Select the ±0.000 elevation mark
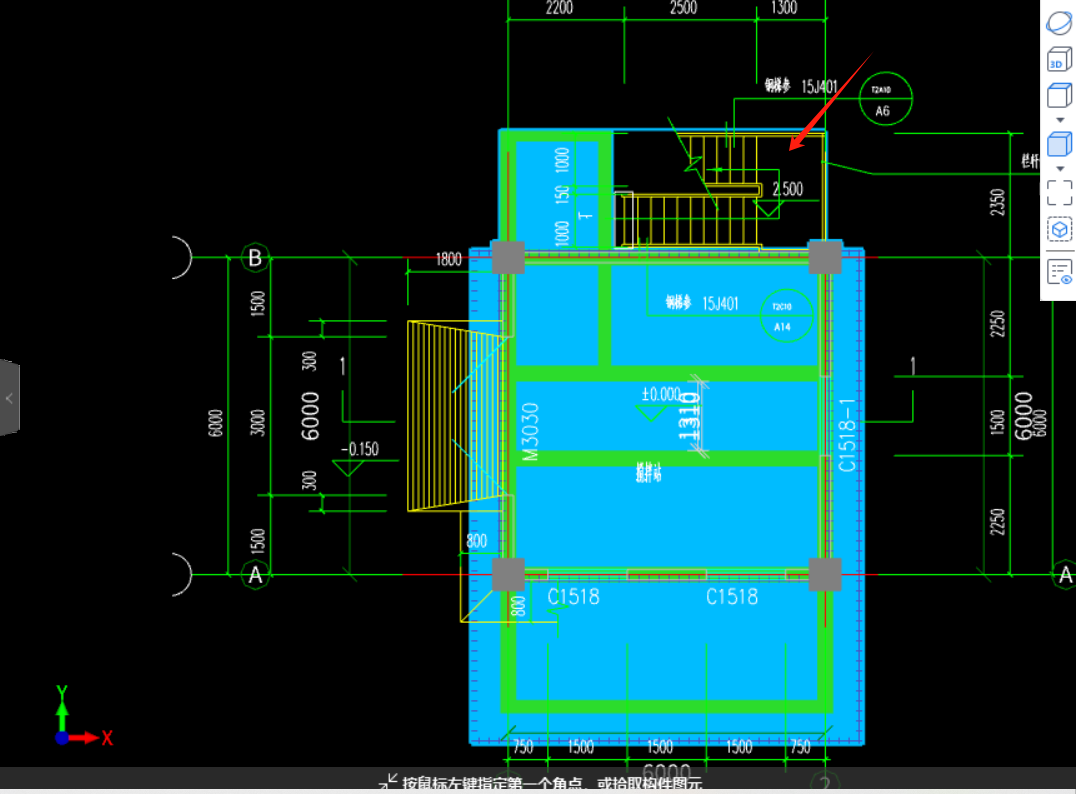This screenshot has height=794, width=1076. pyautogui.click(x=661, y=394)
